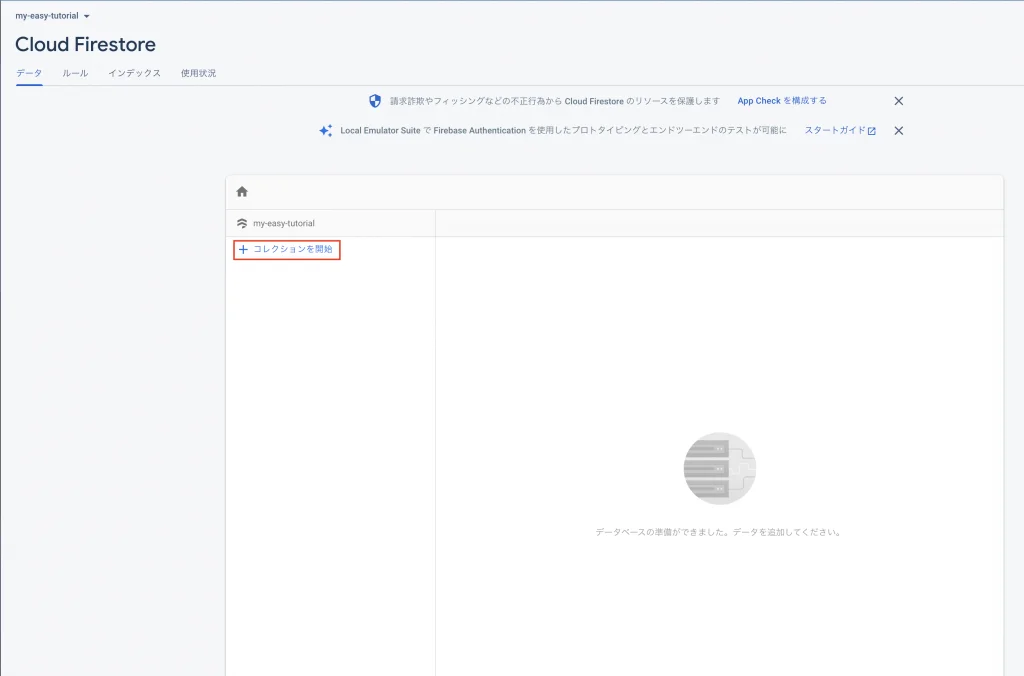Click the 請求詐欺やフィッシング banner message text
Screen dimensions: 1024x676
(554, 101)
